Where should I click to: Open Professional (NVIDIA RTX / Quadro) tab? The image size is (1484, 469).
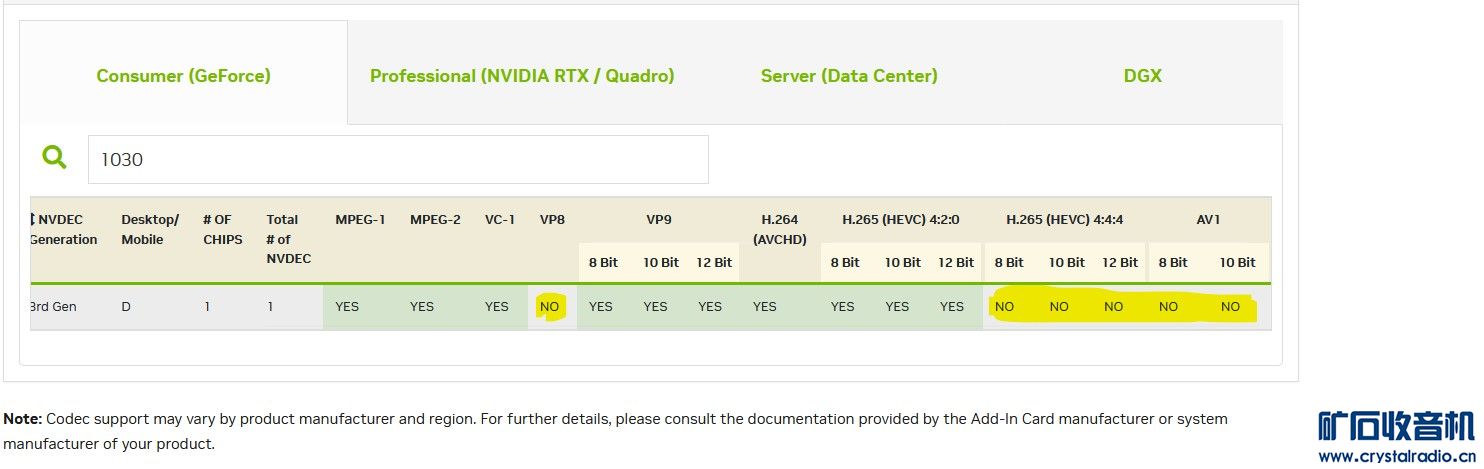pyautogui.click(x=522, y=76)
